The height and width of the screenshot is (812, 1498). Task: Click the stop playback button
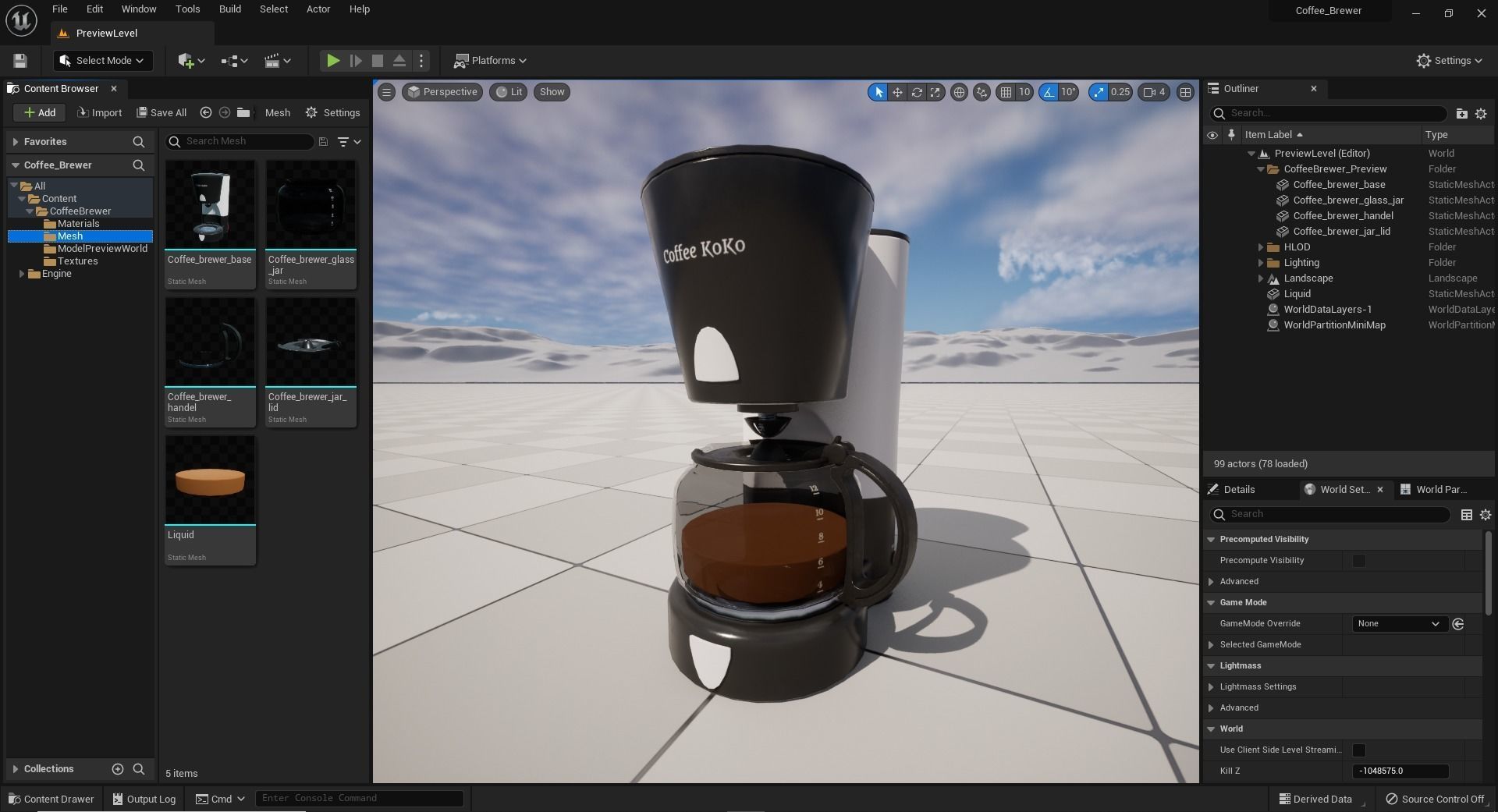tap(378, 61)
